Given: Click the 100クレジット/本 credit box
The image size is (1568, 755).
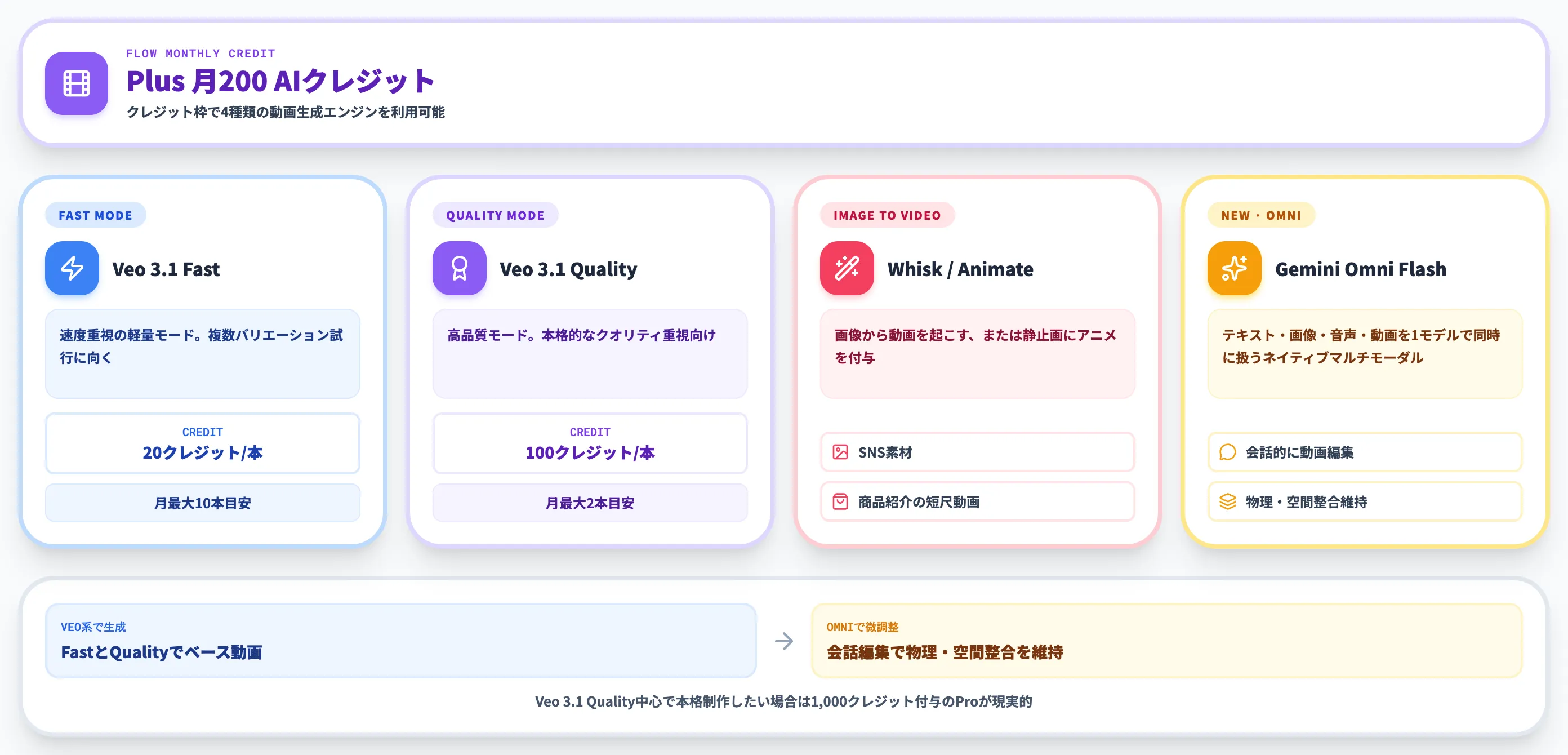Looking at the screenshot, I should pos(590,443).
